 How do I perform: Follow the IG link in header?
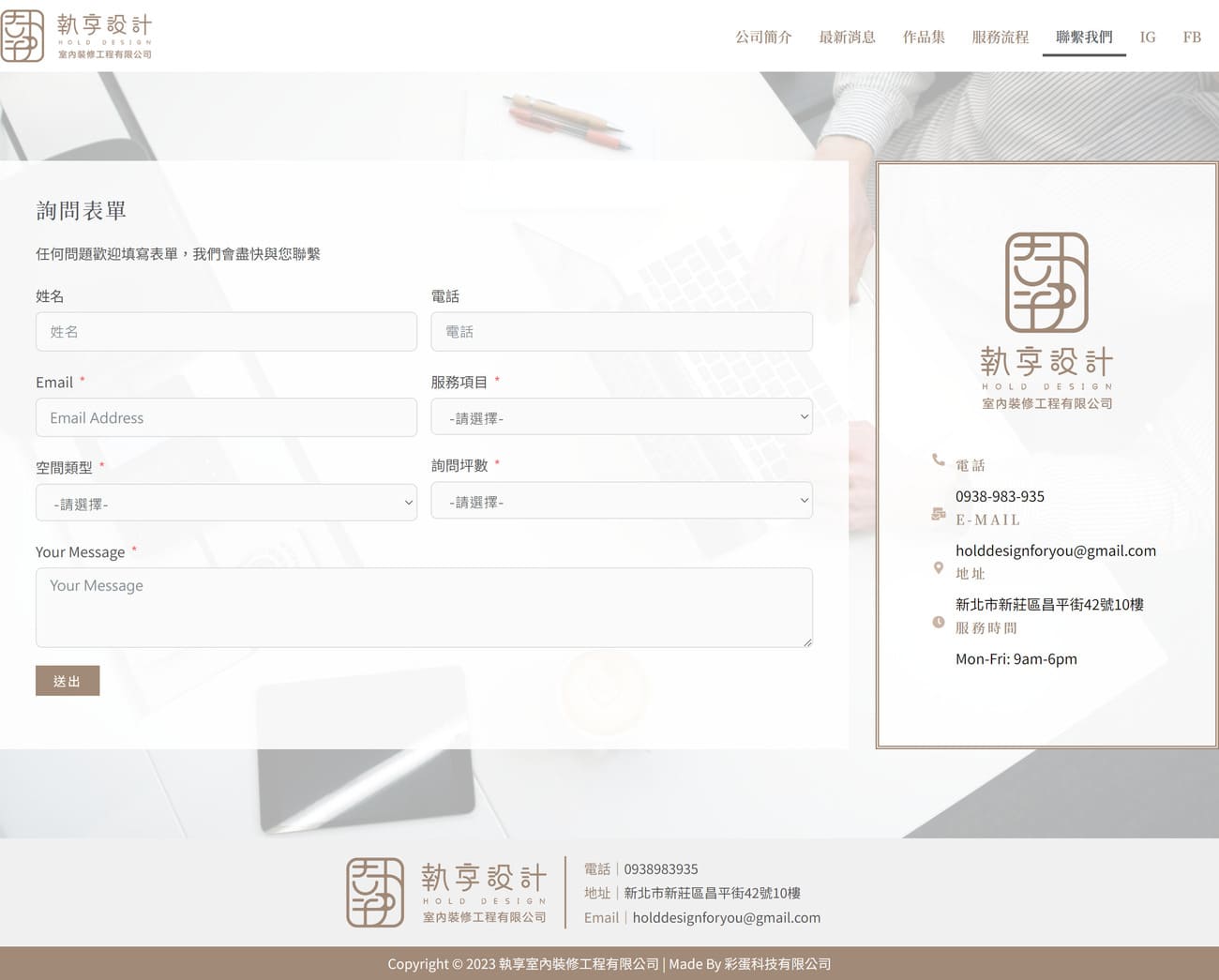pos(1147,38)
